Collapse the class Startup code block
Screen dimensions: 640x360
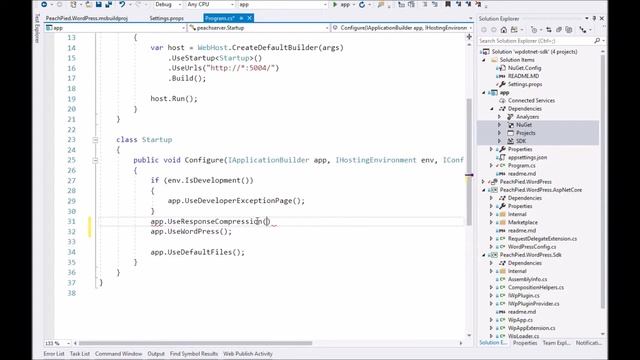[95, 140]
